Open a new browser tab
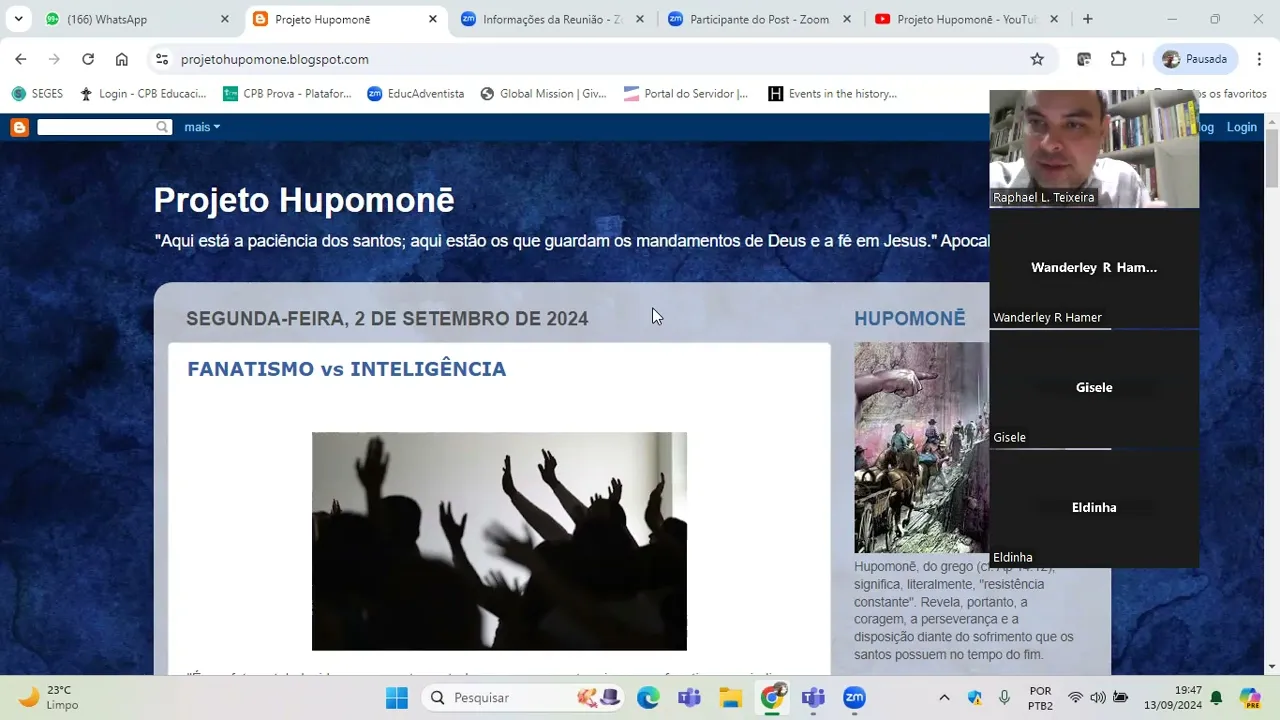1280x720 pixels. click(x=1087, y=19)
